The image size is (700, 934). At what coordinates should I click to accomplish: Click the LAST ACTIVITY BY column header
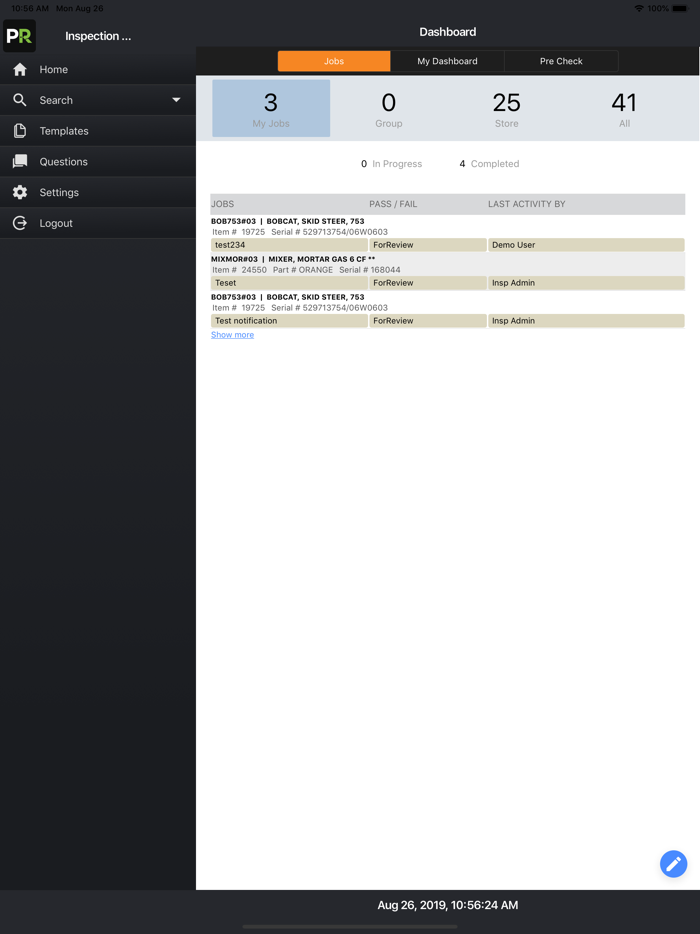click(527, 204)
